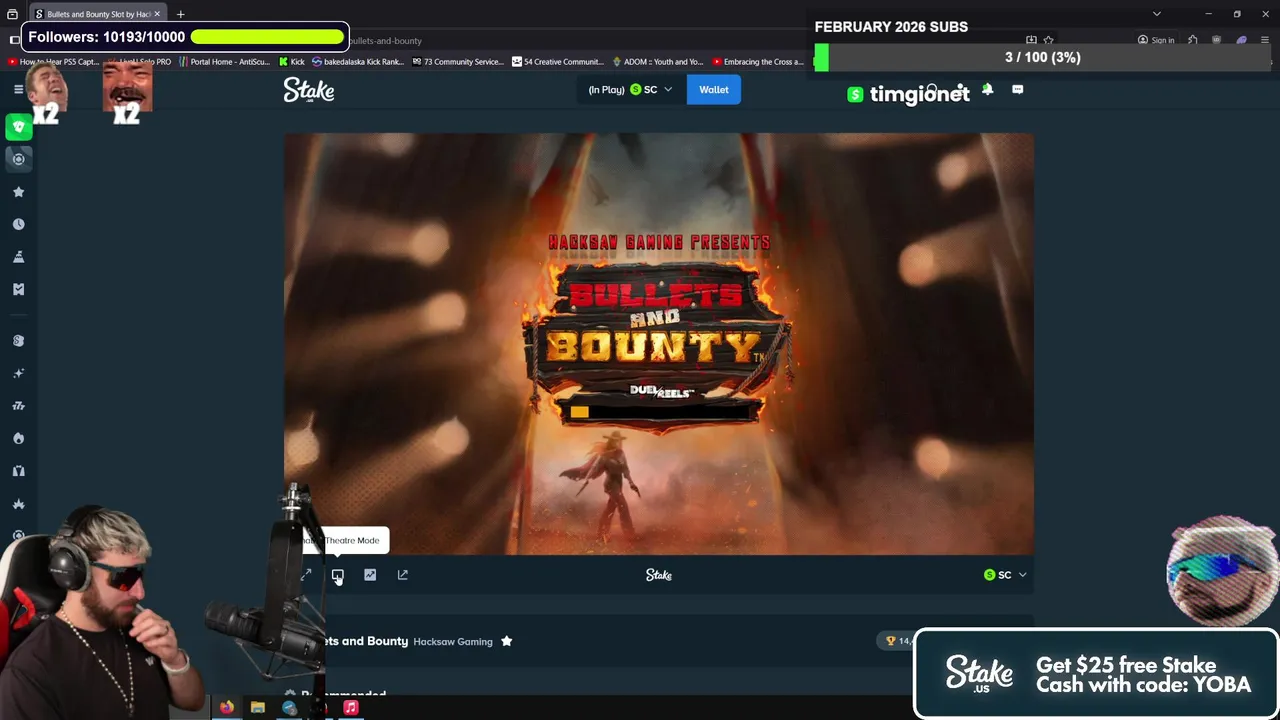1280x720 pixels.
Task: Open File Explorer from the taskbar
Action: pos(258,708)
